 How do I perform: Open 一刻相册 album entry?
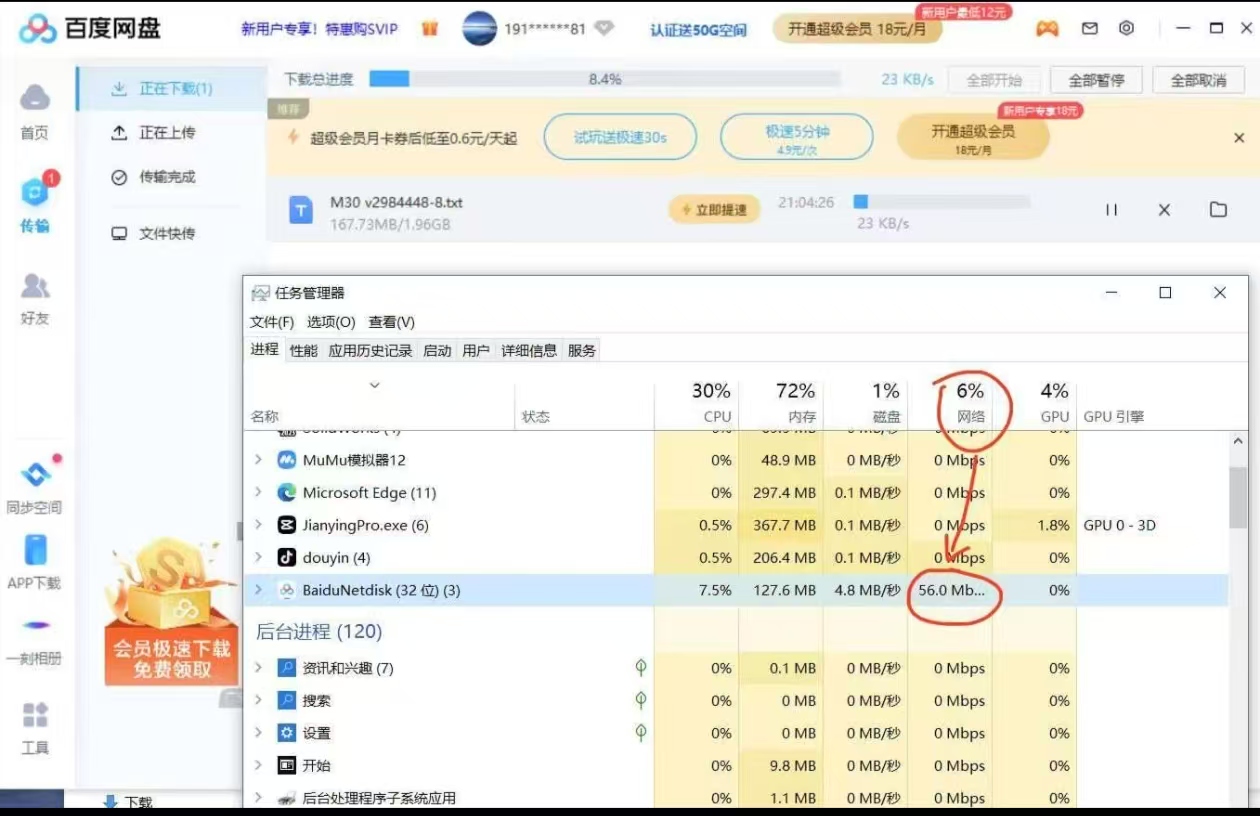tap(35, 642)
